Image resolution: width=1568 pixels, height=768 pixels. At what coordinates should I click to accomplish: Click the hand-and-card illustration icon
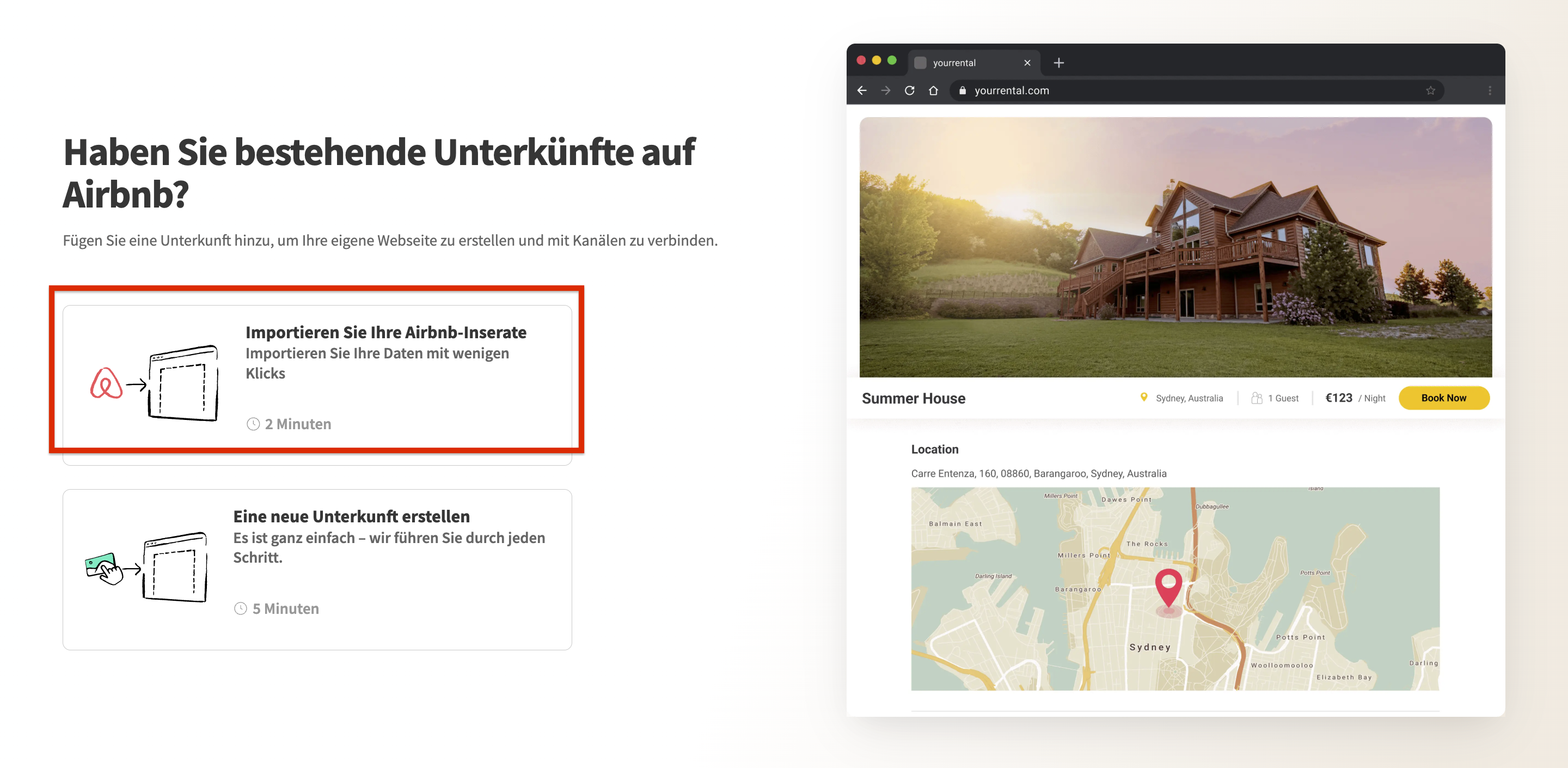pyautogui.click(x=103, y=568)
